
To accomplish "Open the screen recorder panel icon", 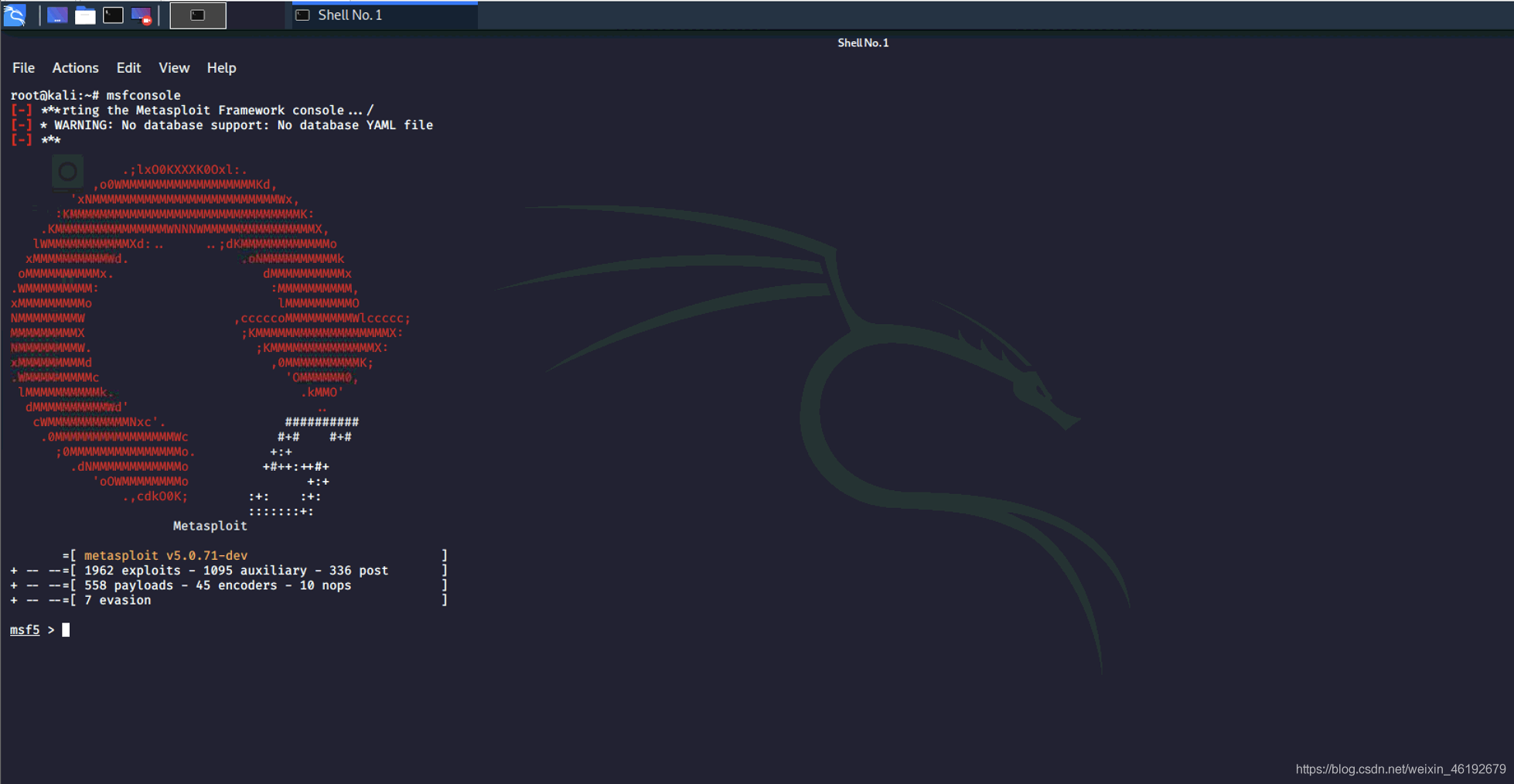I will pos(142,15).
